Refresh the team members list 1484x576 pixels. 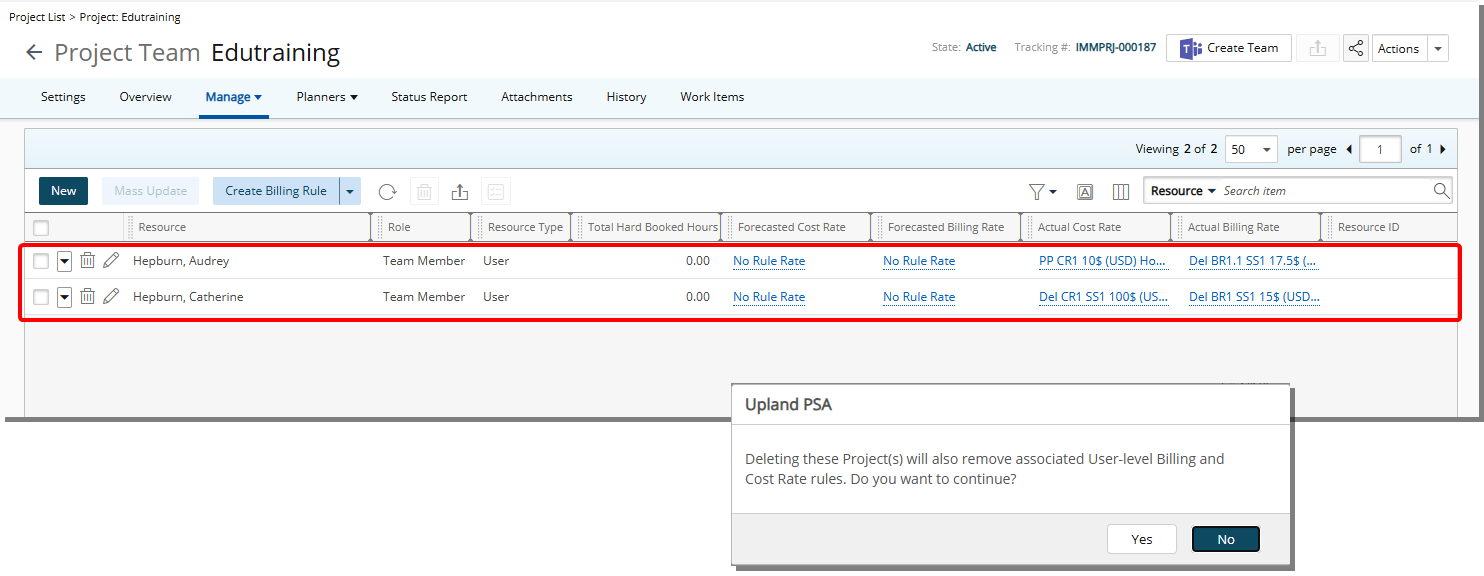(387, 191)
